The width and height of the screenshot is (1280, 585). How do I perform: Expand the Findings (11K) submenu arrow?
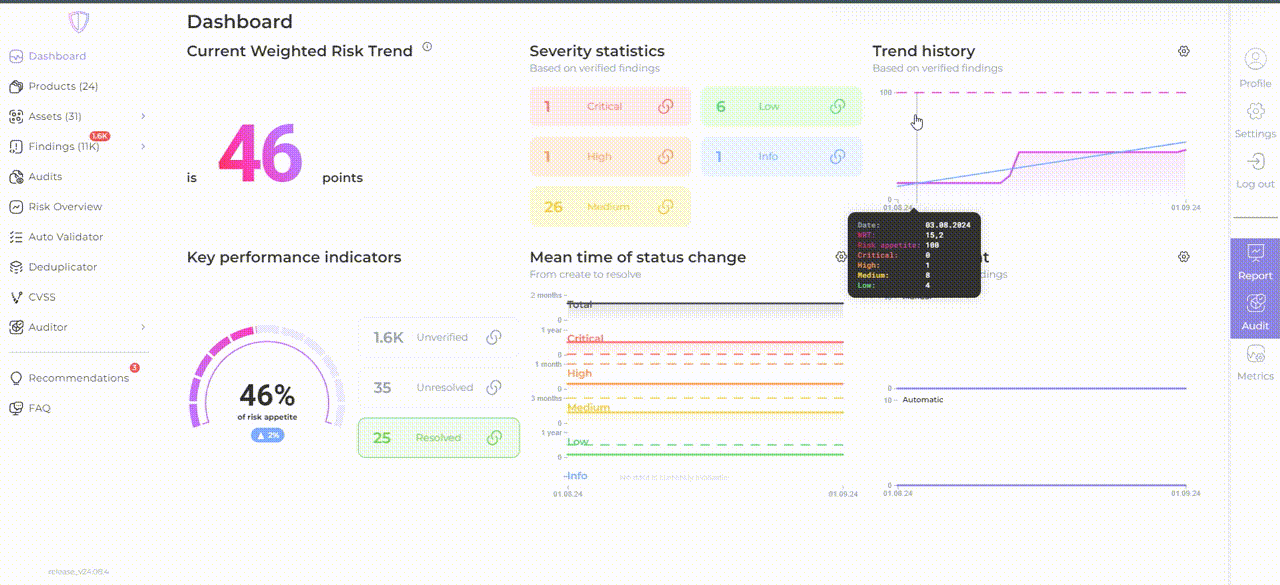point(143,147)
